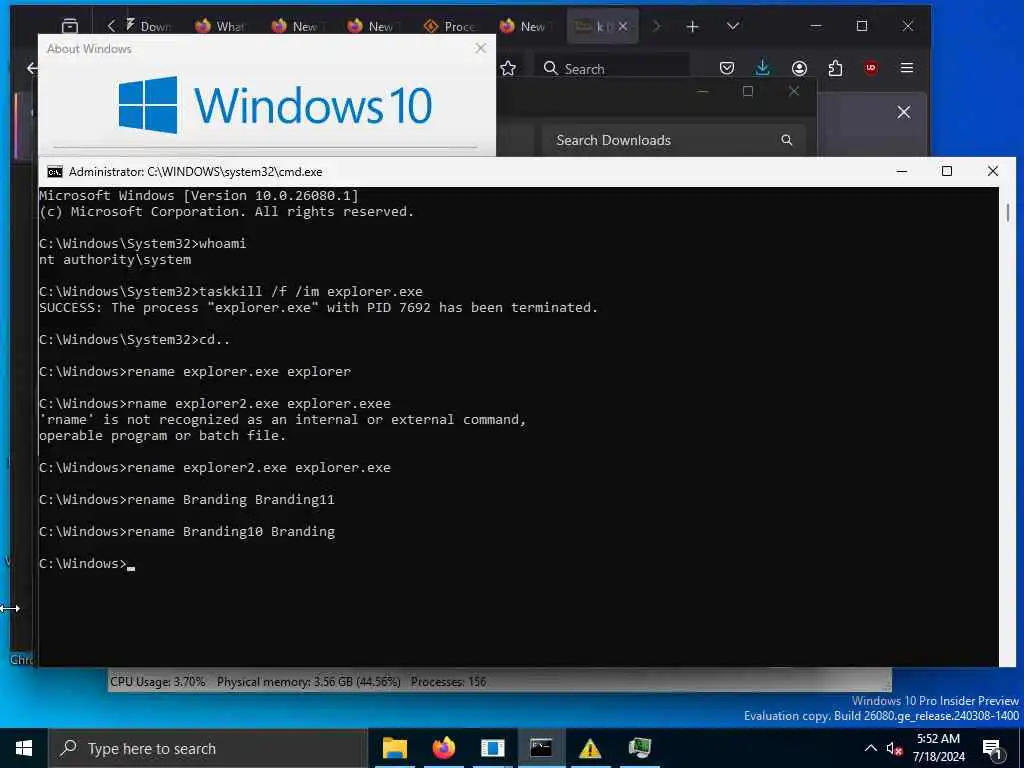Click 'Processes: 156' status entry
1024x768 pixels.
(448, 682)
